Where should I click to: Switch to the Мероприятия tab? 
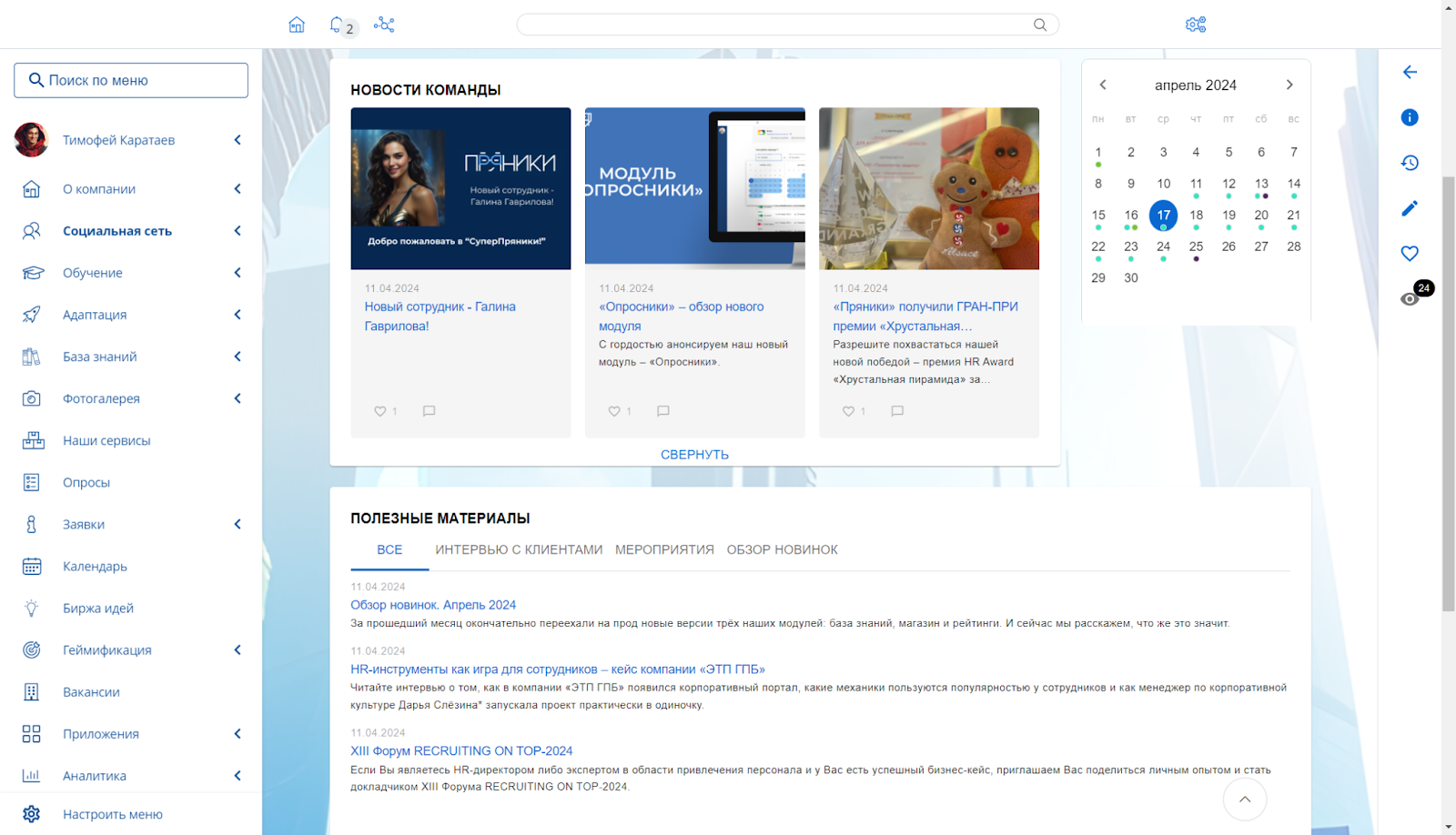pyautogui.click(x=664, y=549)
